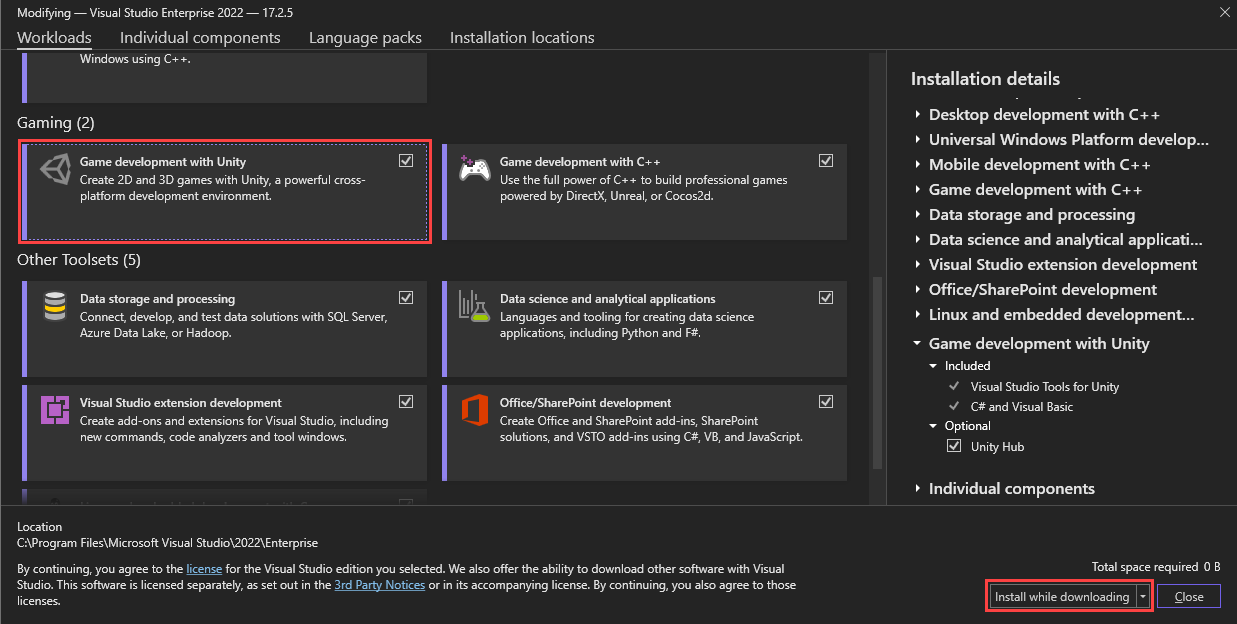The height and width of the screenshot is (624, 1237).
Task: Expand Desktop development with C++ details
Action: (919, 114)
